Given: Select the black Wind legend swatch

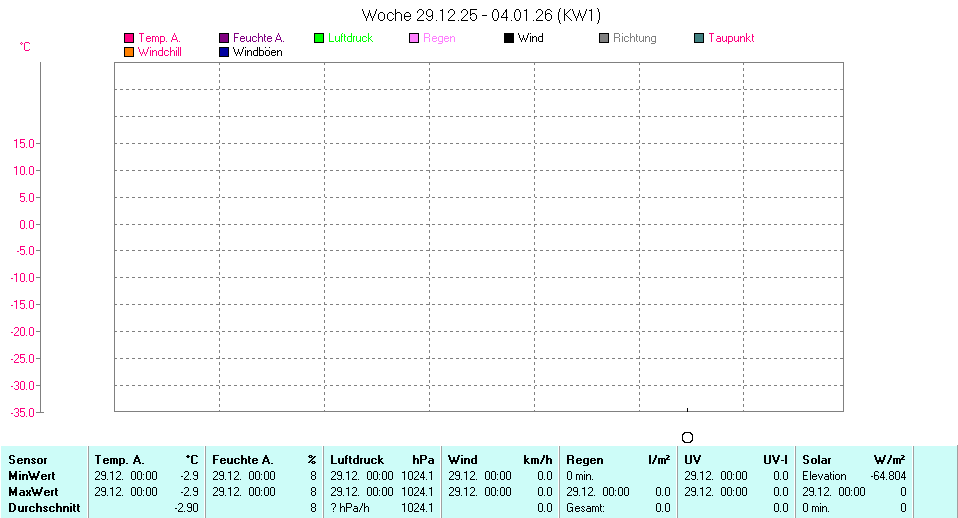Looking at the screenshot, I should [x=509, y=38].
